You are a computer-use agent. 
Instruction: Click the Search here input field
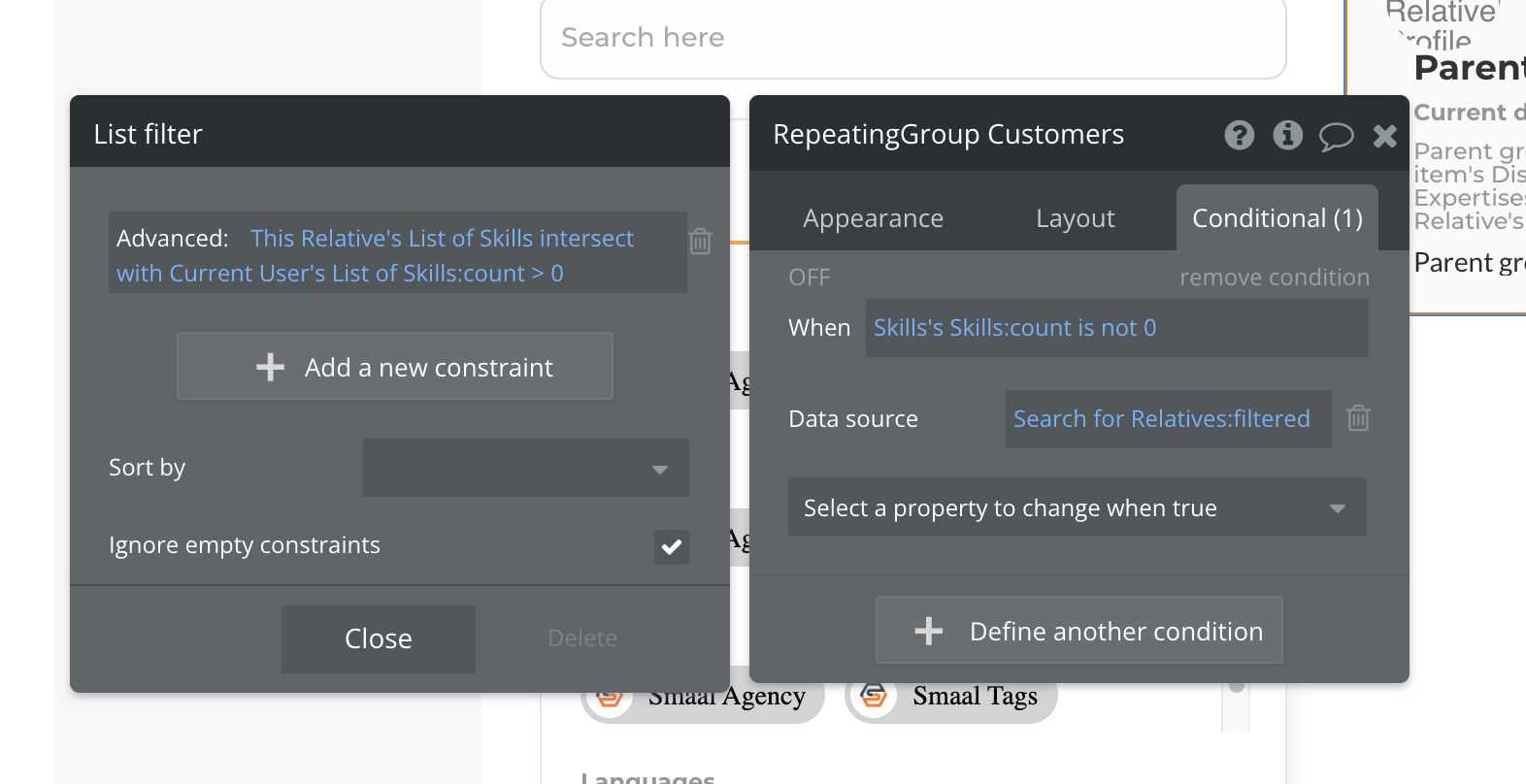(x=912, y=38)
